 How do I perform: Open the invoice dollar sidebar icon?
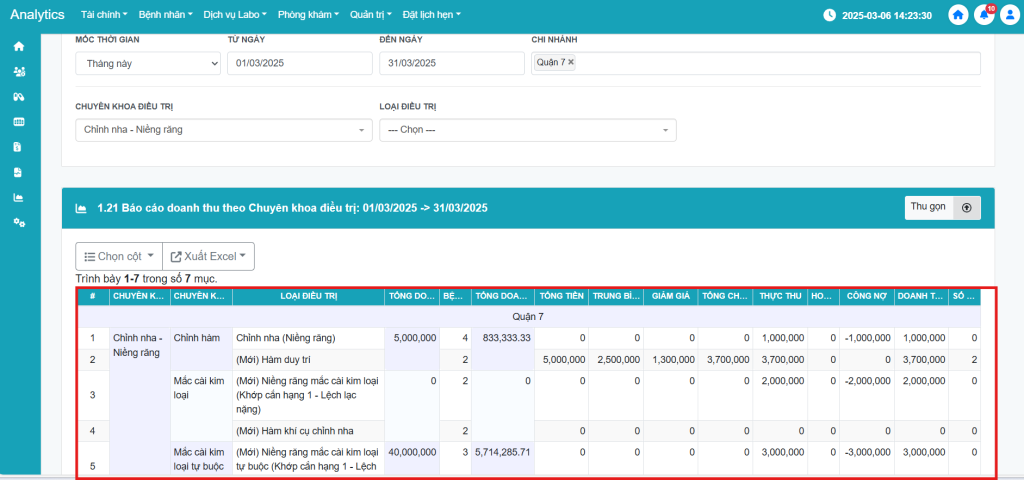[x=18, y=147]
